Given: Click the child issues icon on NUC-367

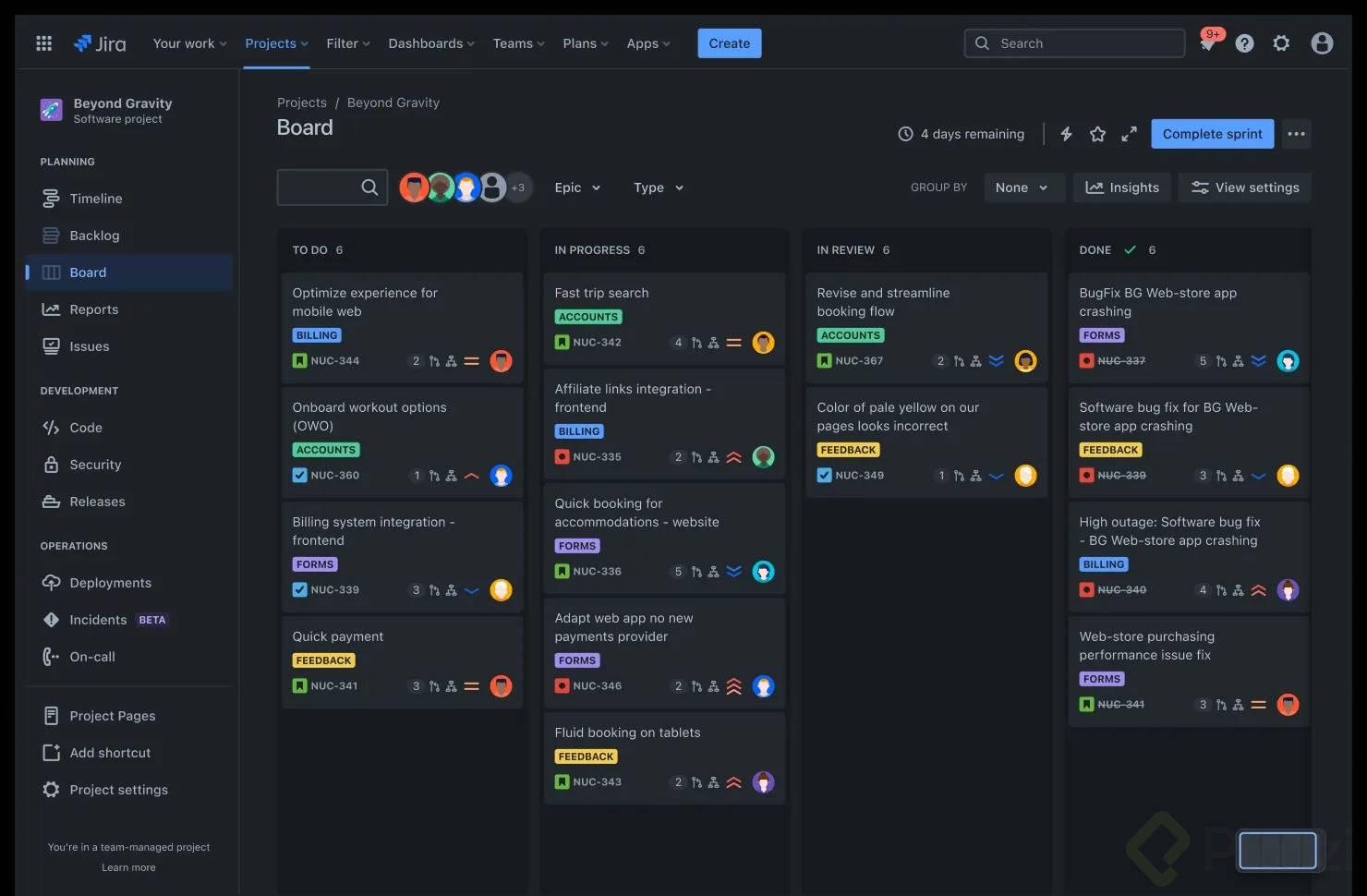Looking at the screenshot, I should coord(975,361).
